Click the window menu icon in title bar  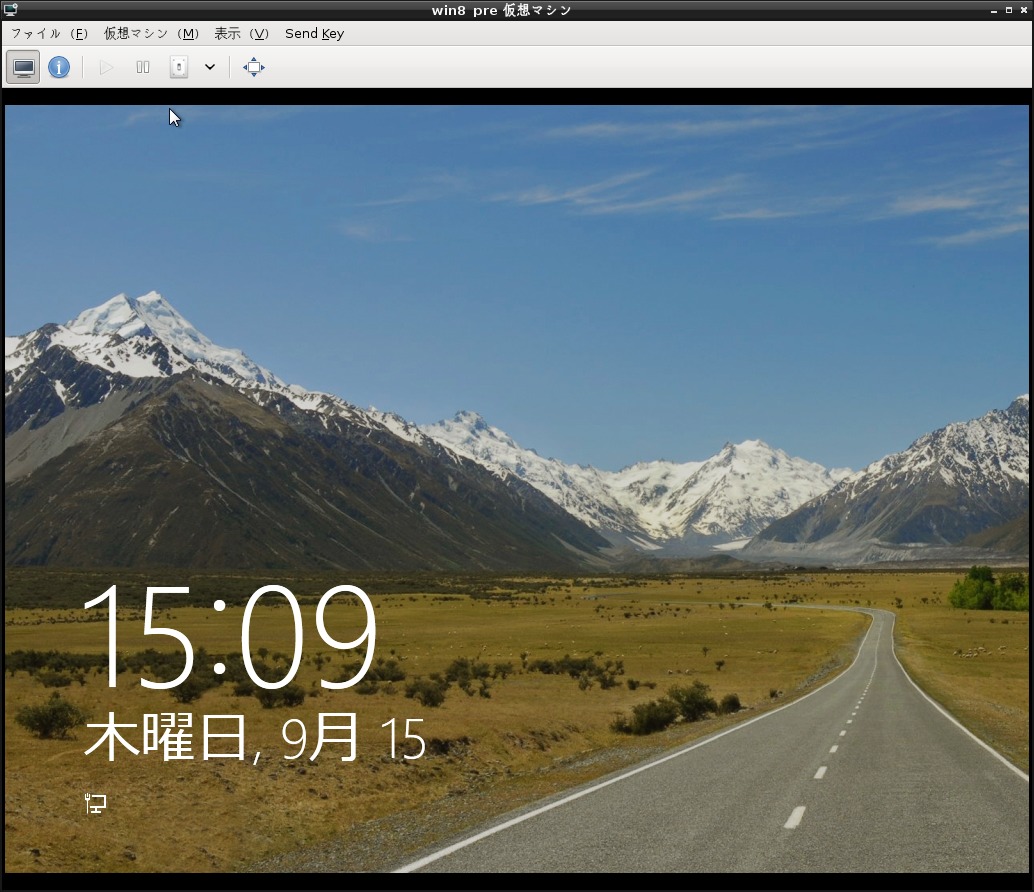tap(11, 10)
